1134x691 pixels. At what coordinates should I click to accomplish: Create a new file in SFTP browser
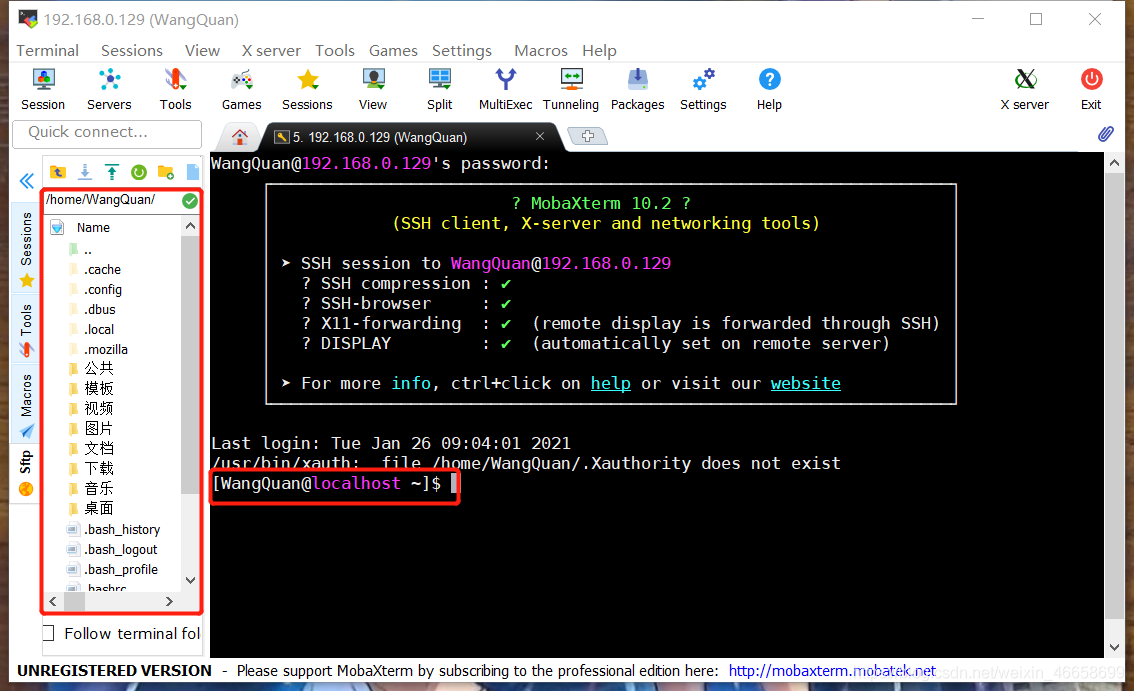192,172
